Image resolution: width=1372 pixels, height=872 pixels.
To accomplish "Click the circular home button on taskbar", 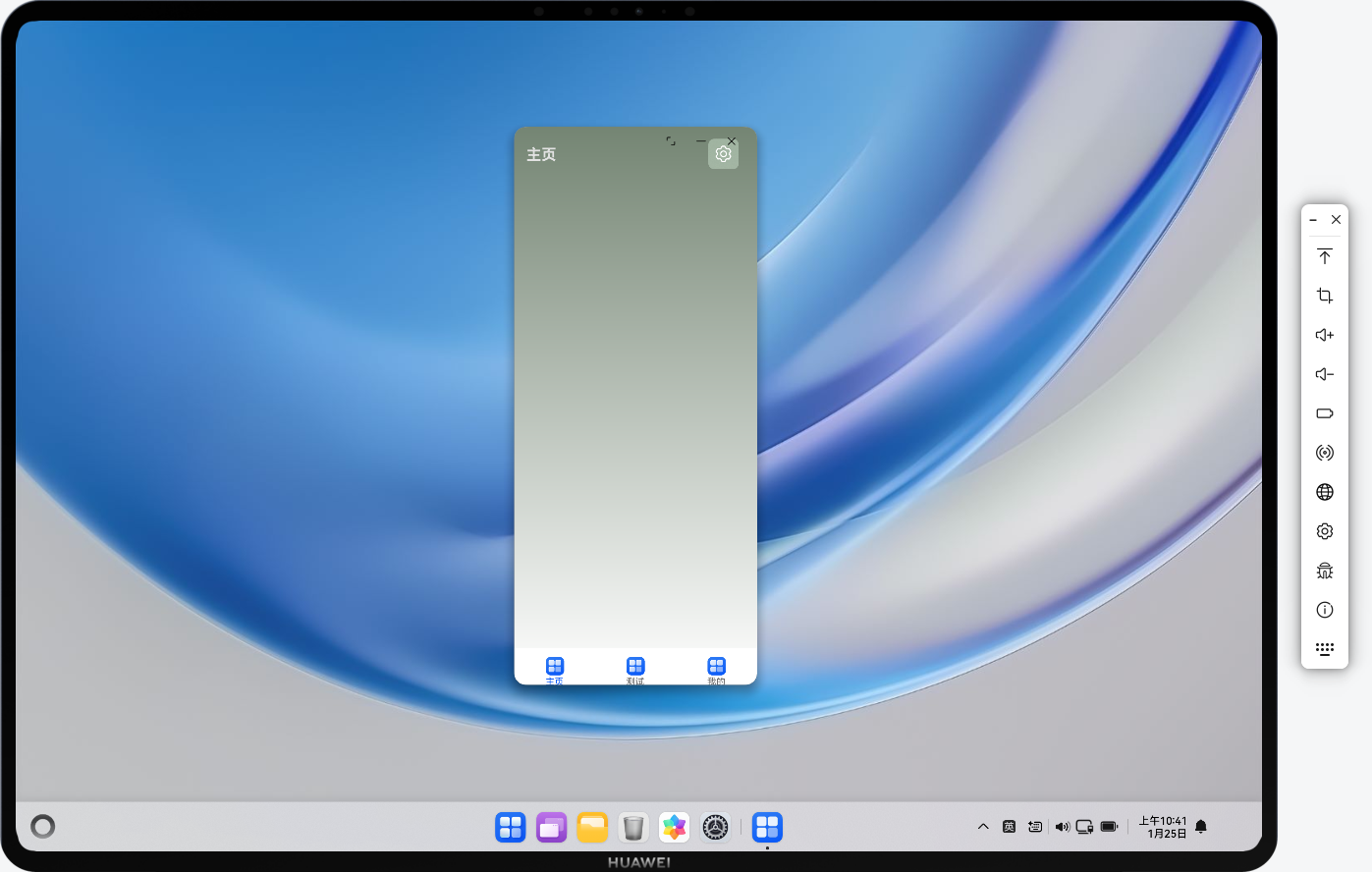I will [43, 826].
